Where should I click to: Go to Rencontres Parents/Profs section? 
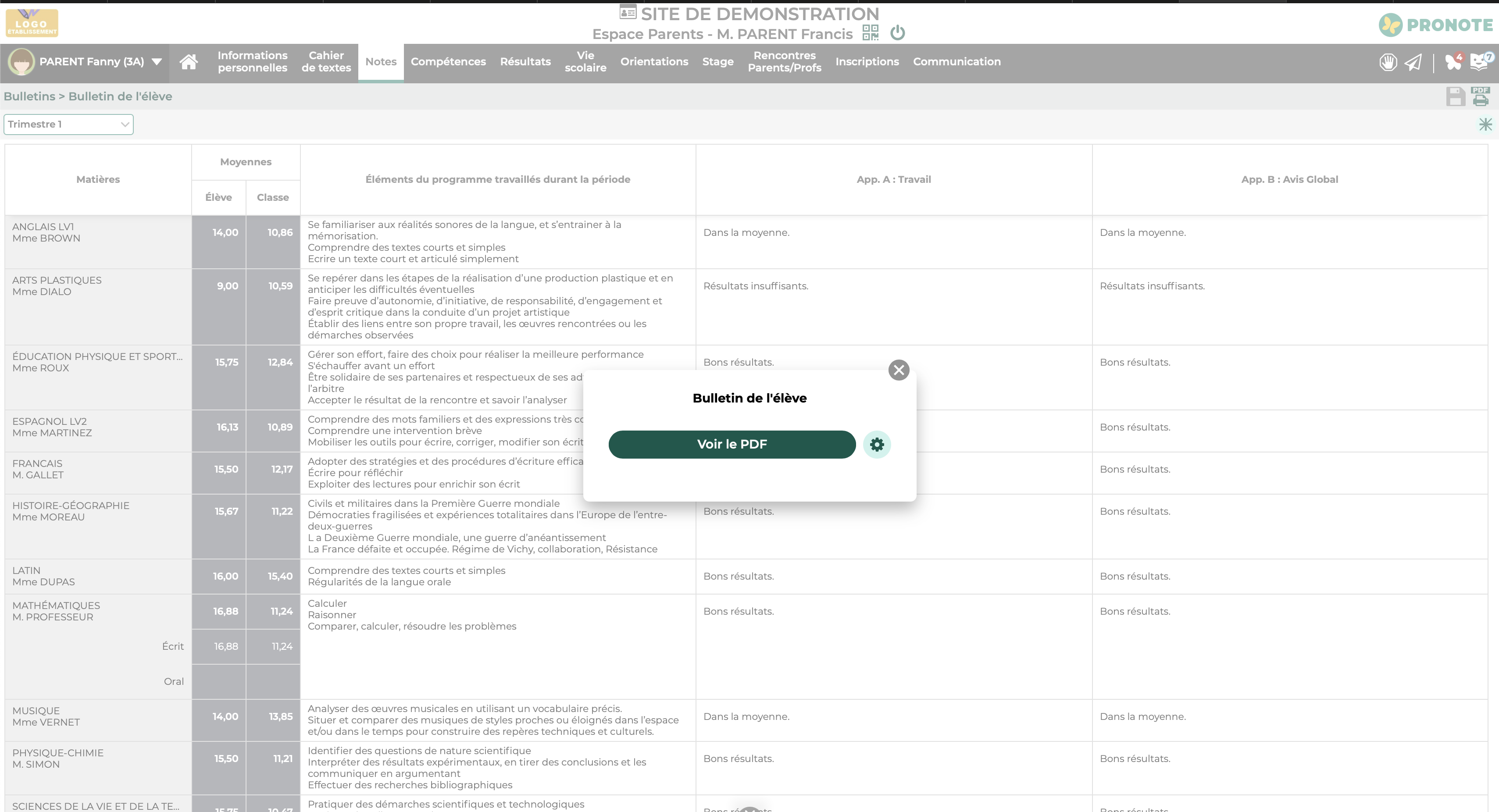(785, 62)
